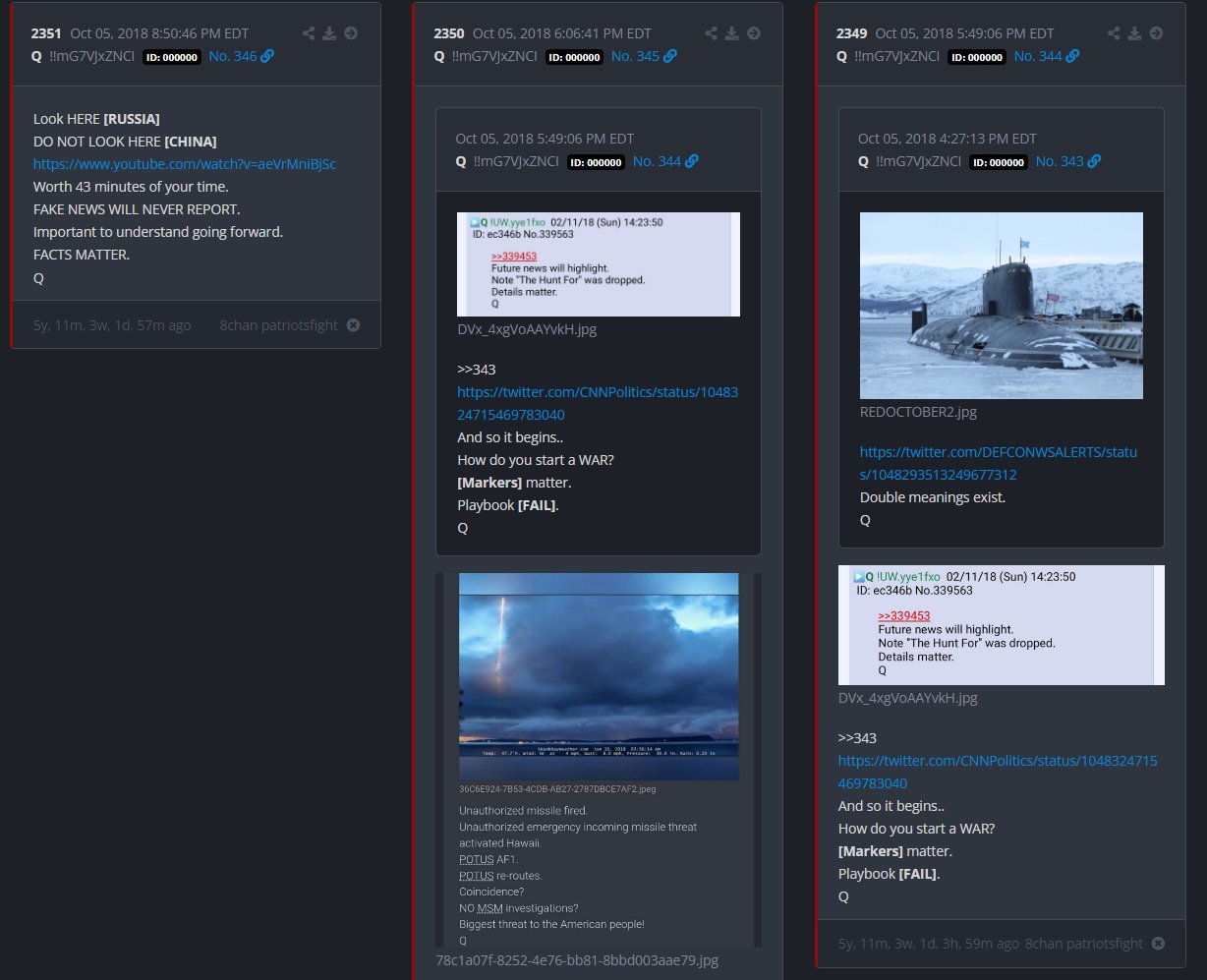Click 'DVx_4xgVoAAYvkH.jpg' file name in post 2349

907,698
